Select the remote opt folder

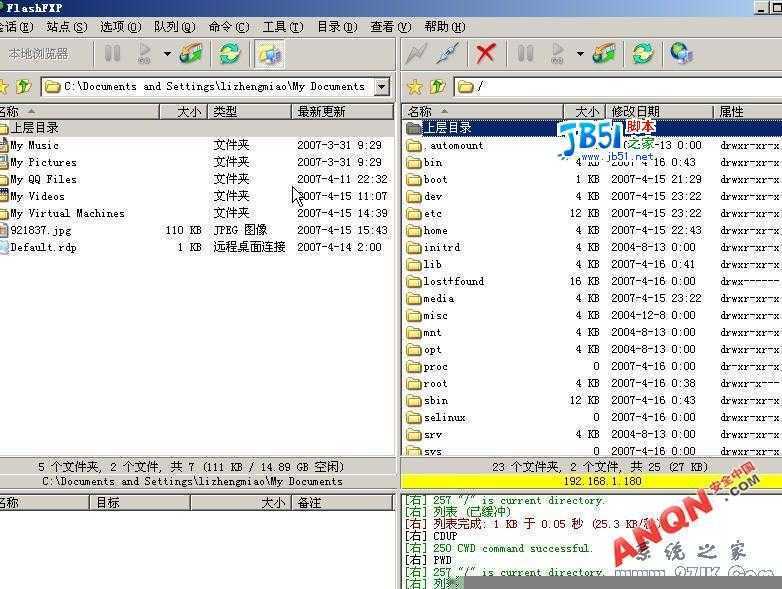432,349
